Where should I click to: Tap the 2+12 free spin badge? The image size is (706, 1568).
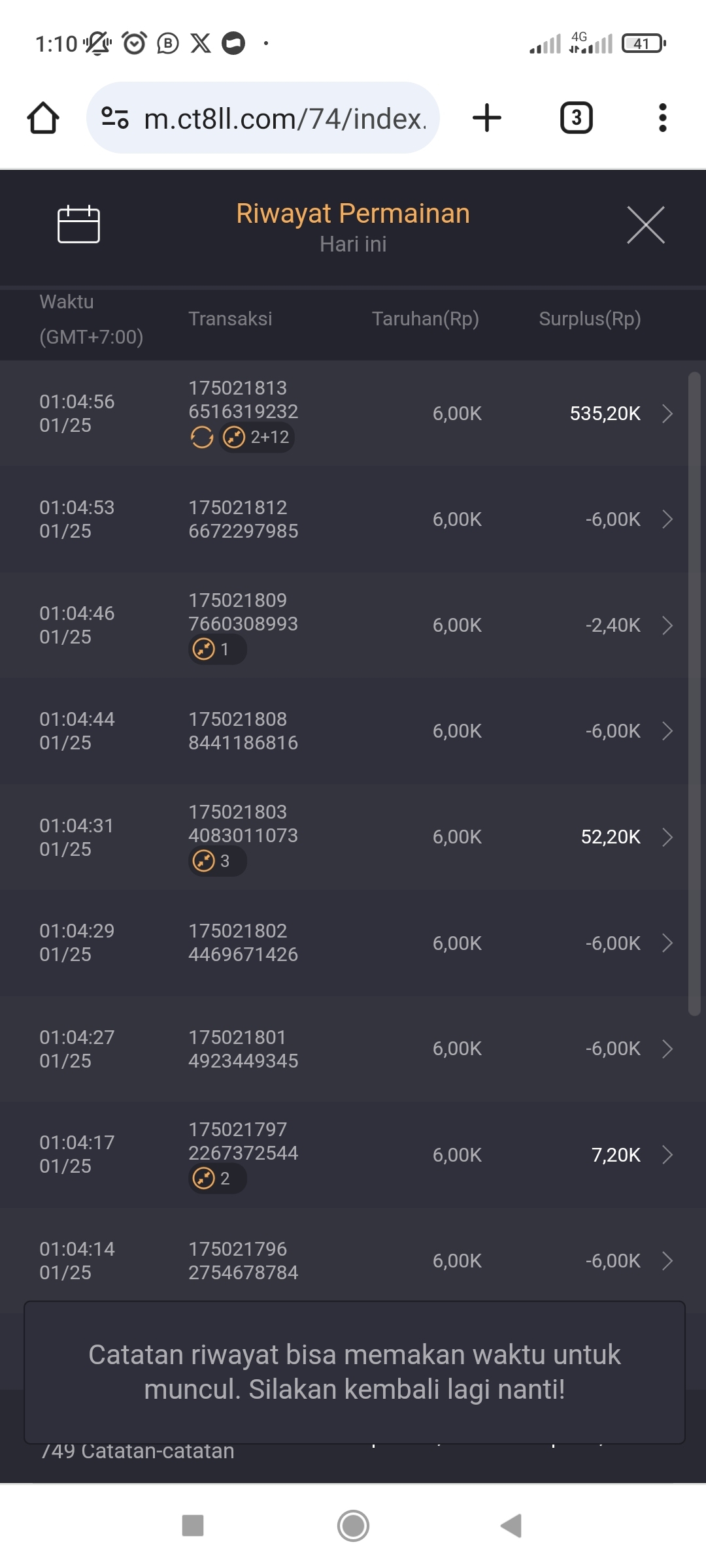pos(257,437)
